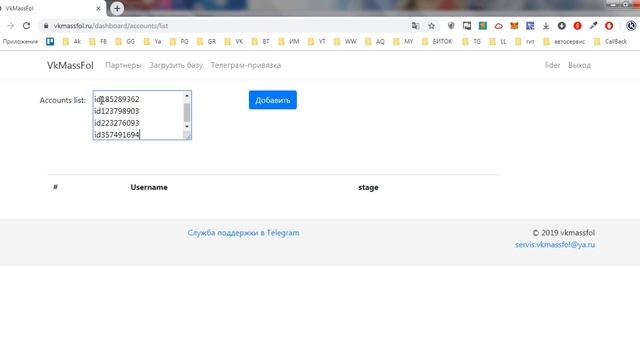Screen dimensions: 640x360
Task: Open the CallBack bookmark folder
Action: (x=611, y=41)
